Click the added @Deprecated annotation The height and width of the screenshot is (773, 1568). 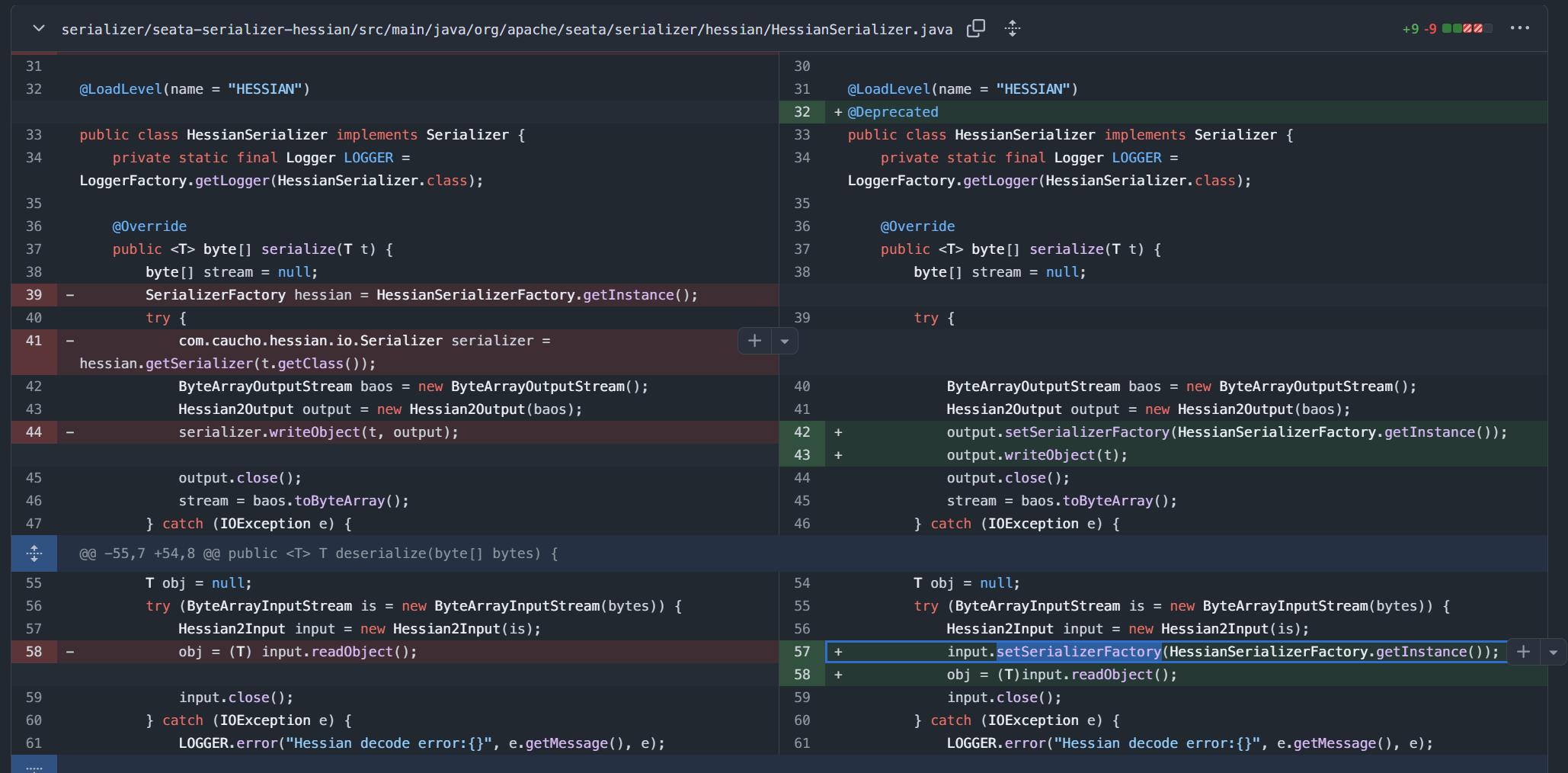(893, 112)
